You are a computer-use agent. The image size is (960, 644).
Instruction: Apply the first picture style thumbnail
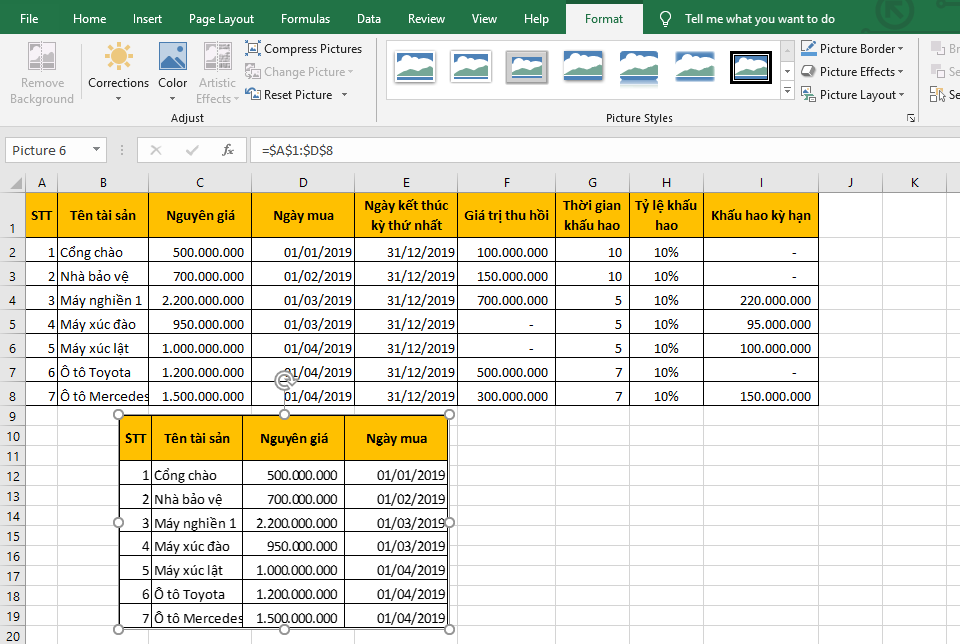click(415, 66)
